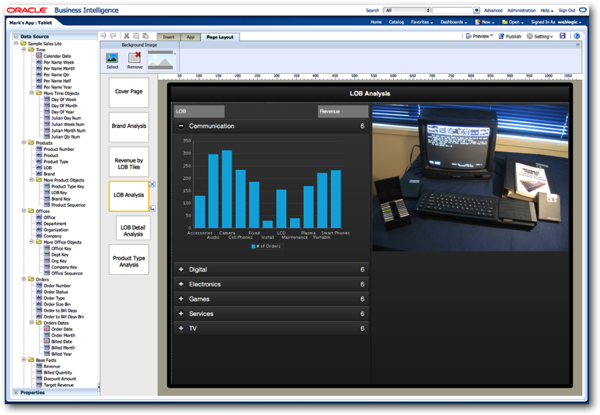The image size is (600, 415).
Task: Select Per Name Year tree item
Action: coord(57,87)
